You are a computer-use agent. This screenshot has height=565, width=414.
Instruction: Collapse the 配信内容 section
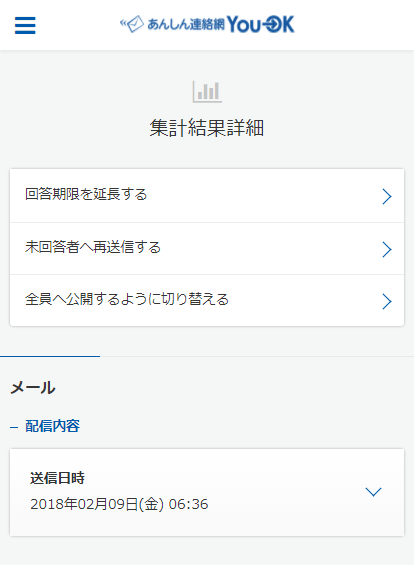point(45,426)
